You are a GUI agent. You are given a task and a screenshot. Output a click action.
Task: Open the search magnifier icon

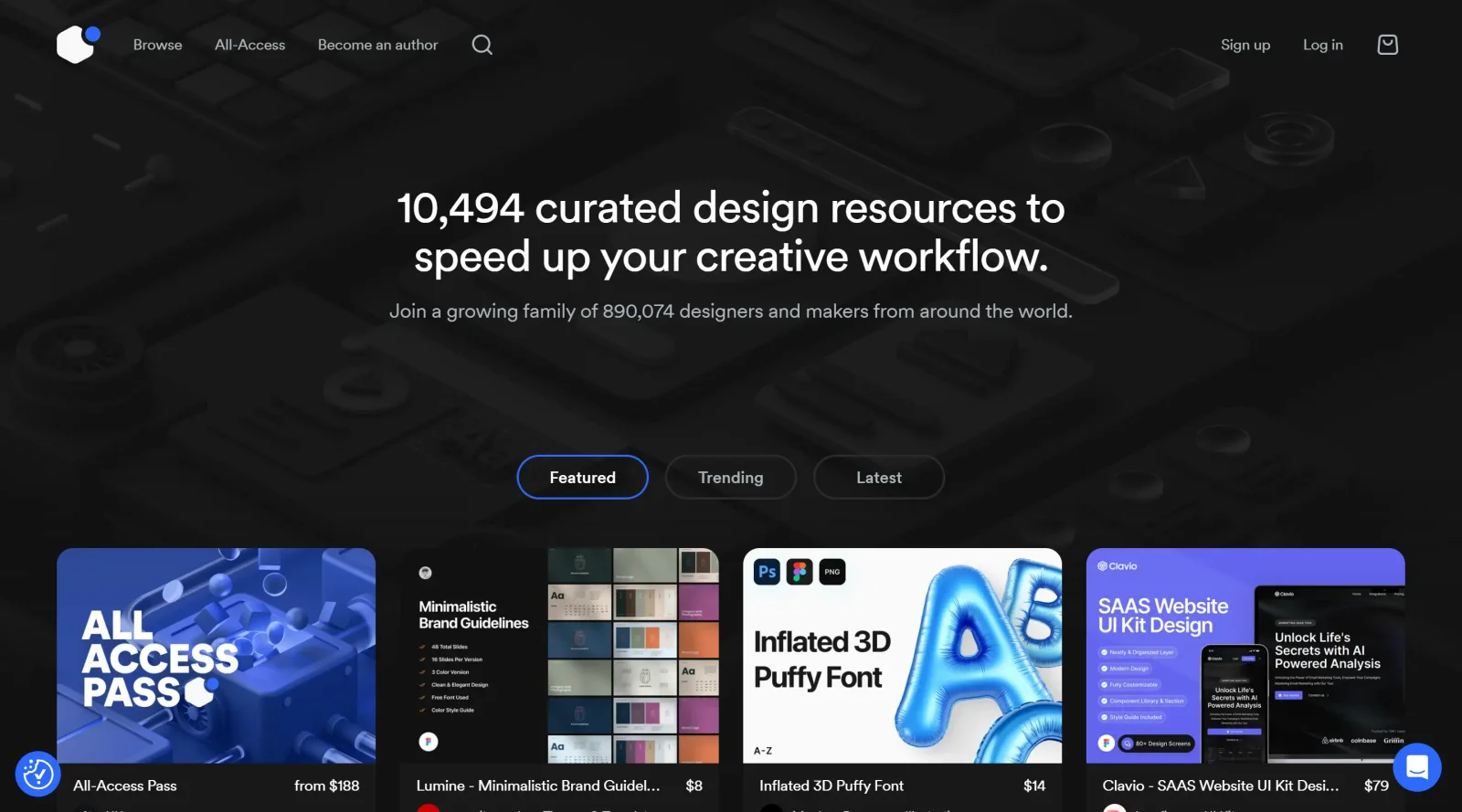[482, 45]
